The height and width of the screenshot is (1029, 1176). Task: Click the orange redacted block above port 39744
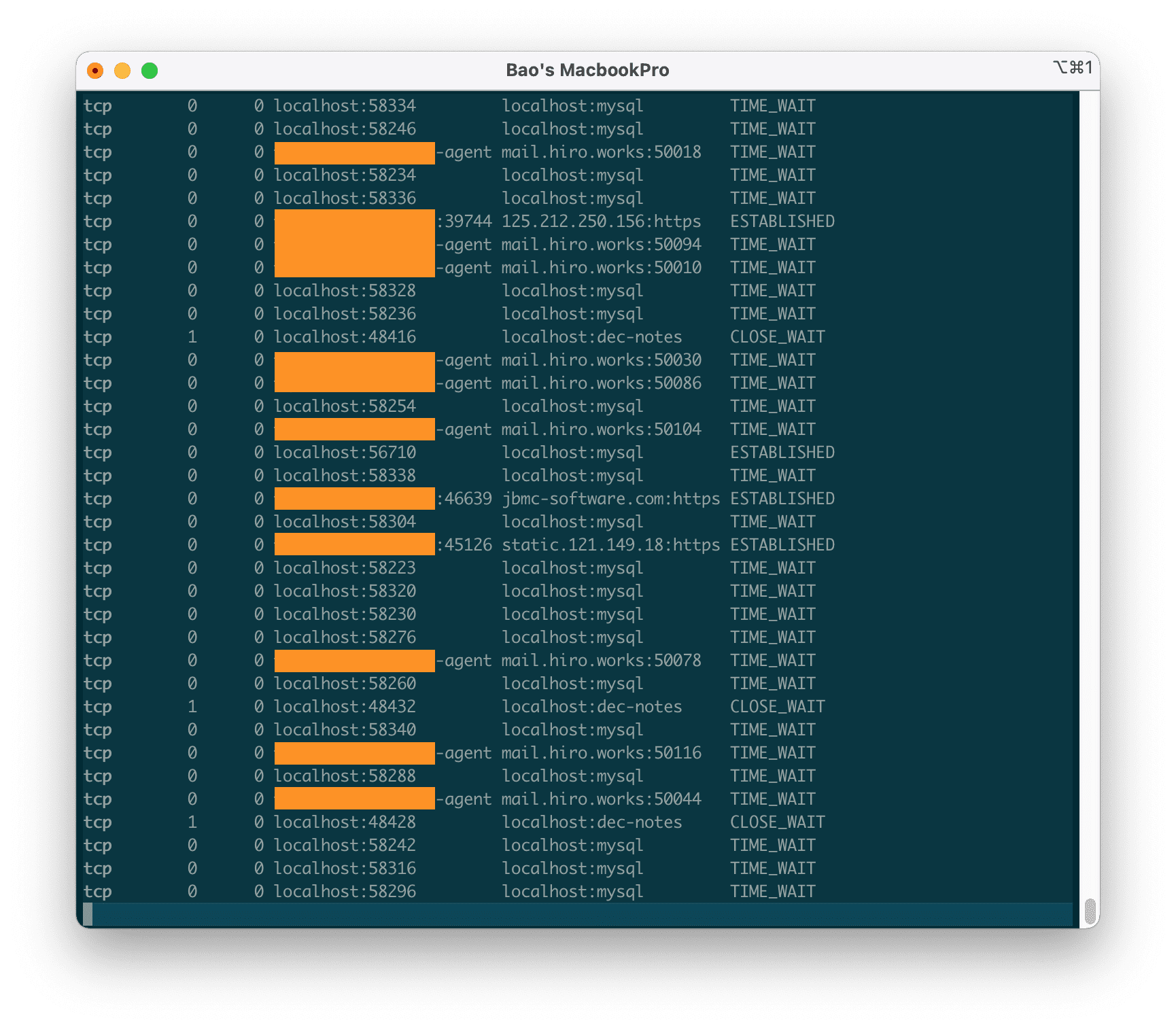pyautogui.click(x=353, y=221)
